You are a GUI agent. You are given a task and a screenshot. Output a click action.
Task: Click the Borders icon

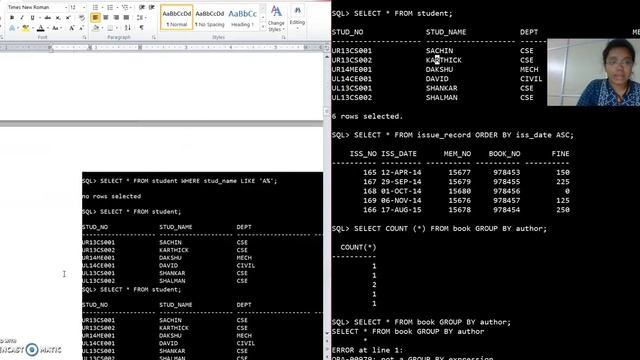point(110,28)
